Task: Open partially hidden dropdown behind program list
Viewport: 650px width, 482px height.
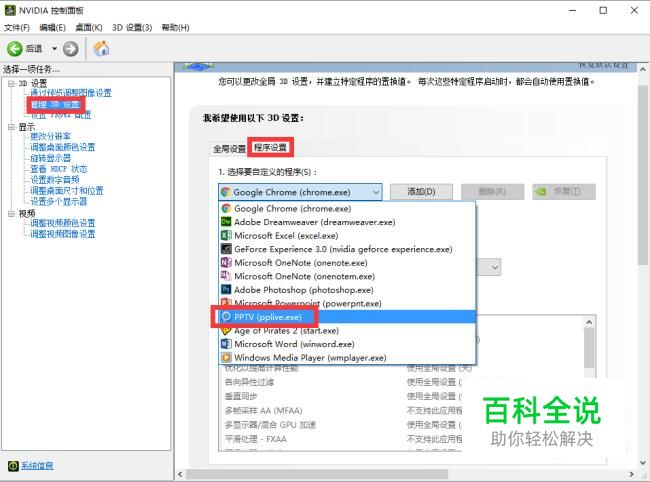Action: [494, 267]
